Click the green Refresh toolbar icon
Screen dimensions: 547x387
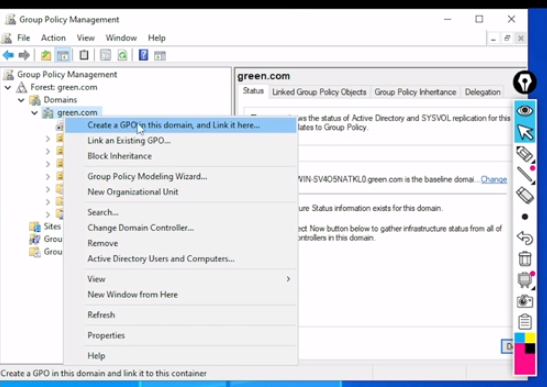click(122, 55)
